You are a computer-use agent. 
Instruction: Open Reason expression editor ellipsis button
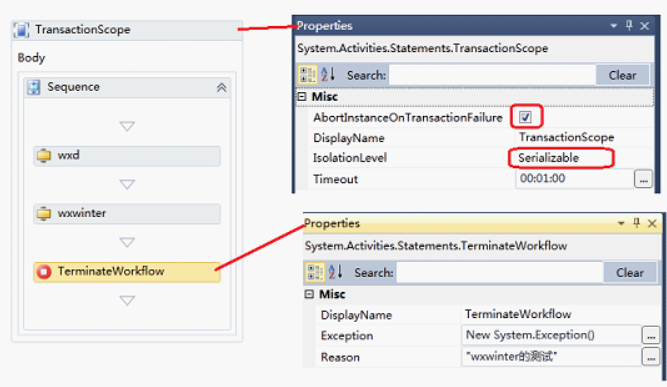[651, 357]
